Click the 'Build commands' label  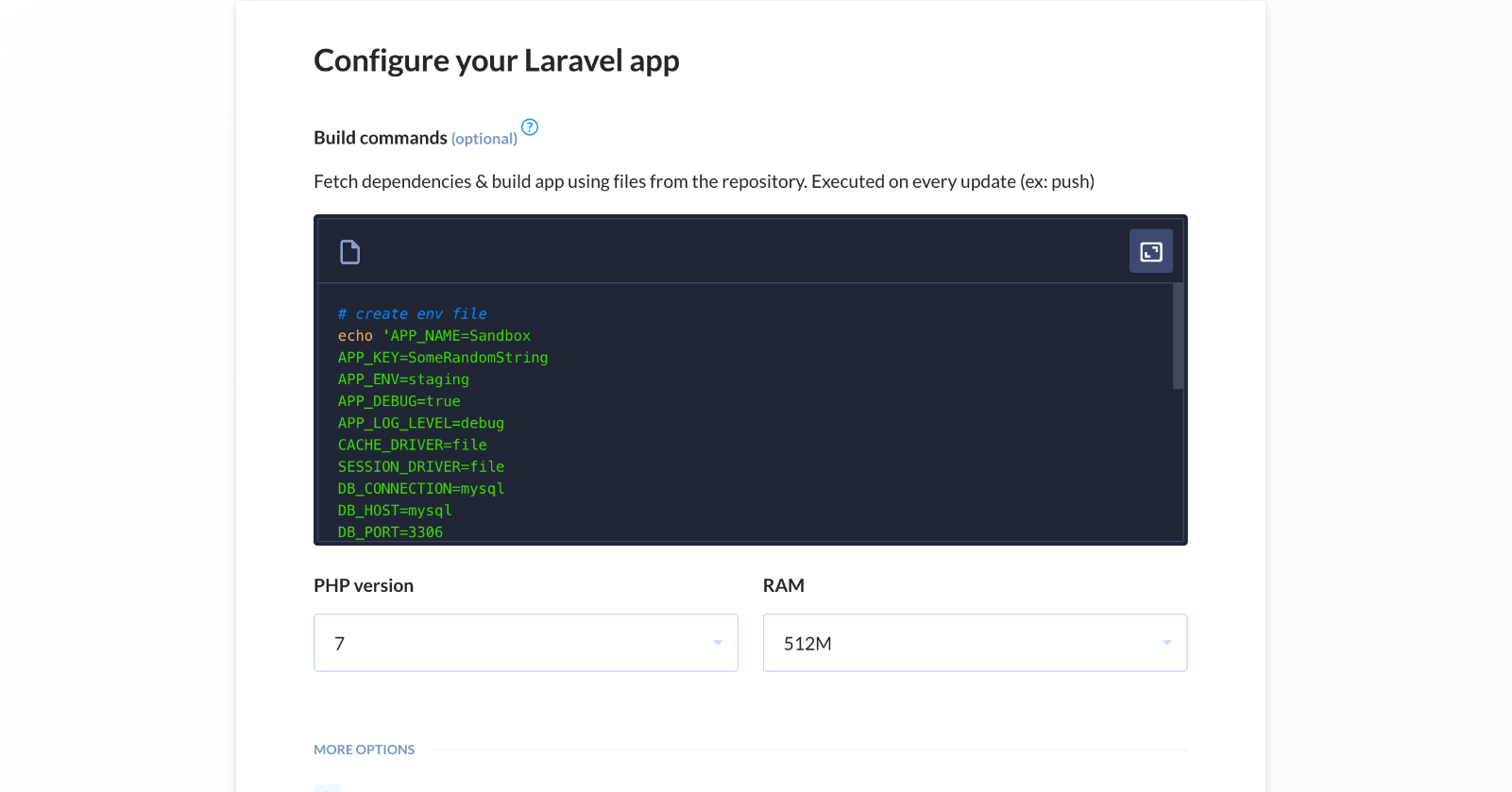click(381, 138)
